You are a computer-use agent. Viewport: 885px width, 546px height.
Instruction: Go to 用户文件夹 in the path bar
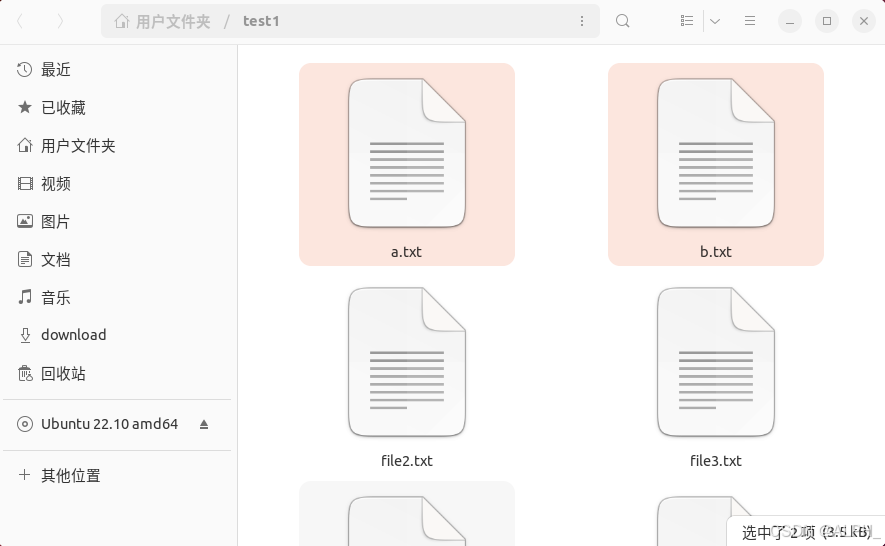[x=173, y=21]
